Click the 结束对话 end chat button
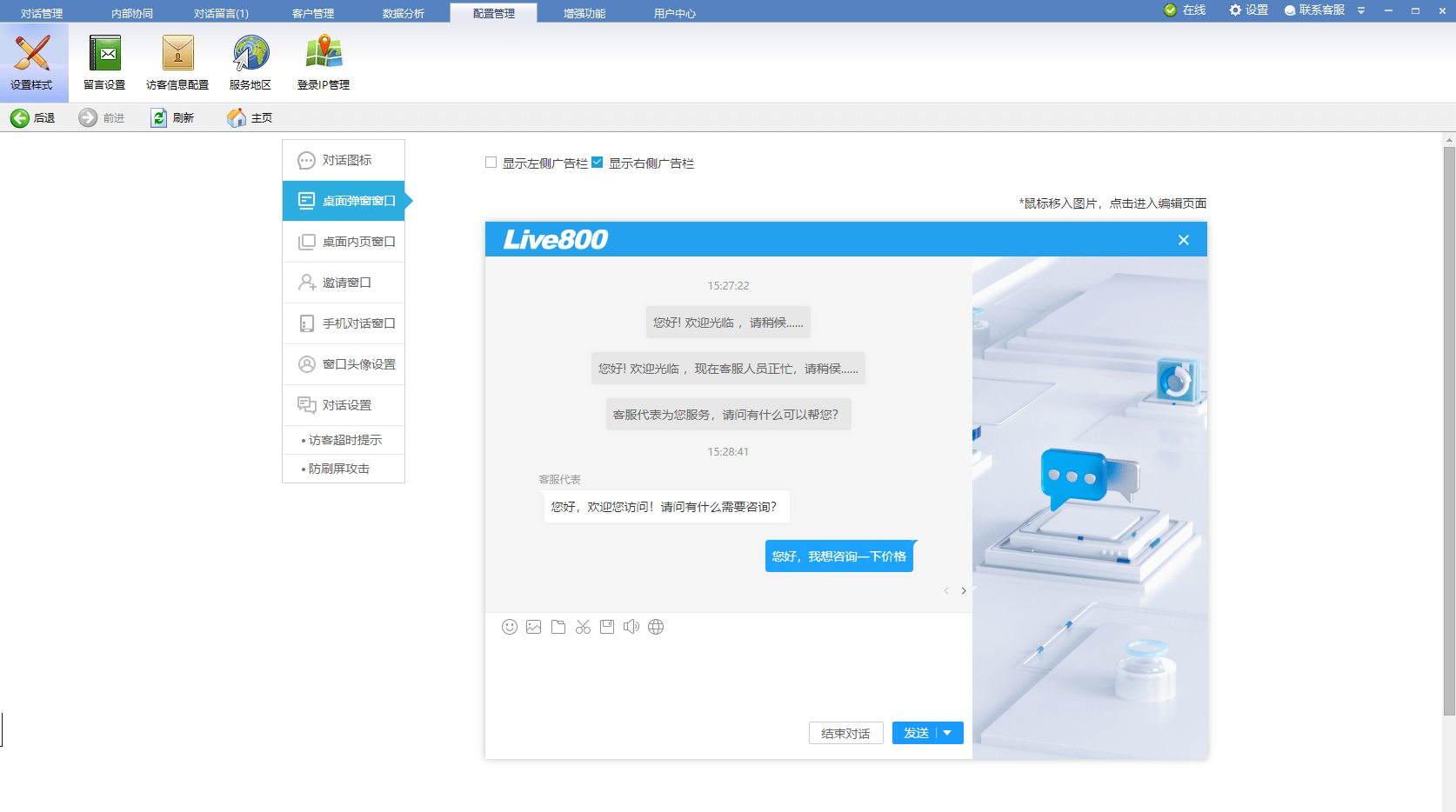 (x=845, y=733)
